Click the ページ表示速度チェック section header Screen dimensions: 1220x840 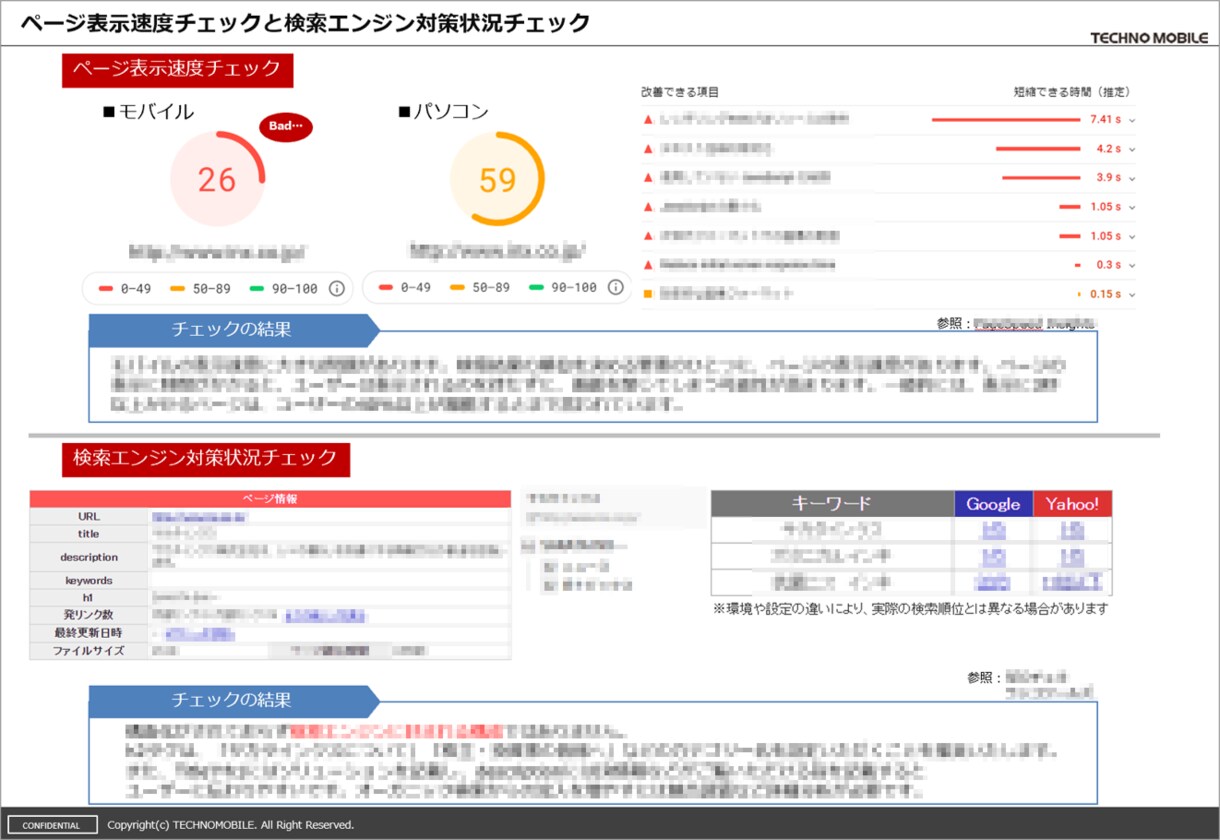[177, 71]
